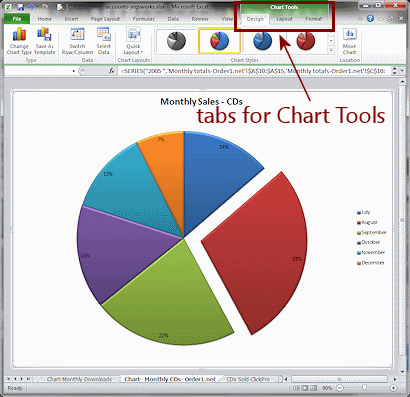Minimize the ribbon caret icon
Screen dimensions: 410x397
point(360,19)
